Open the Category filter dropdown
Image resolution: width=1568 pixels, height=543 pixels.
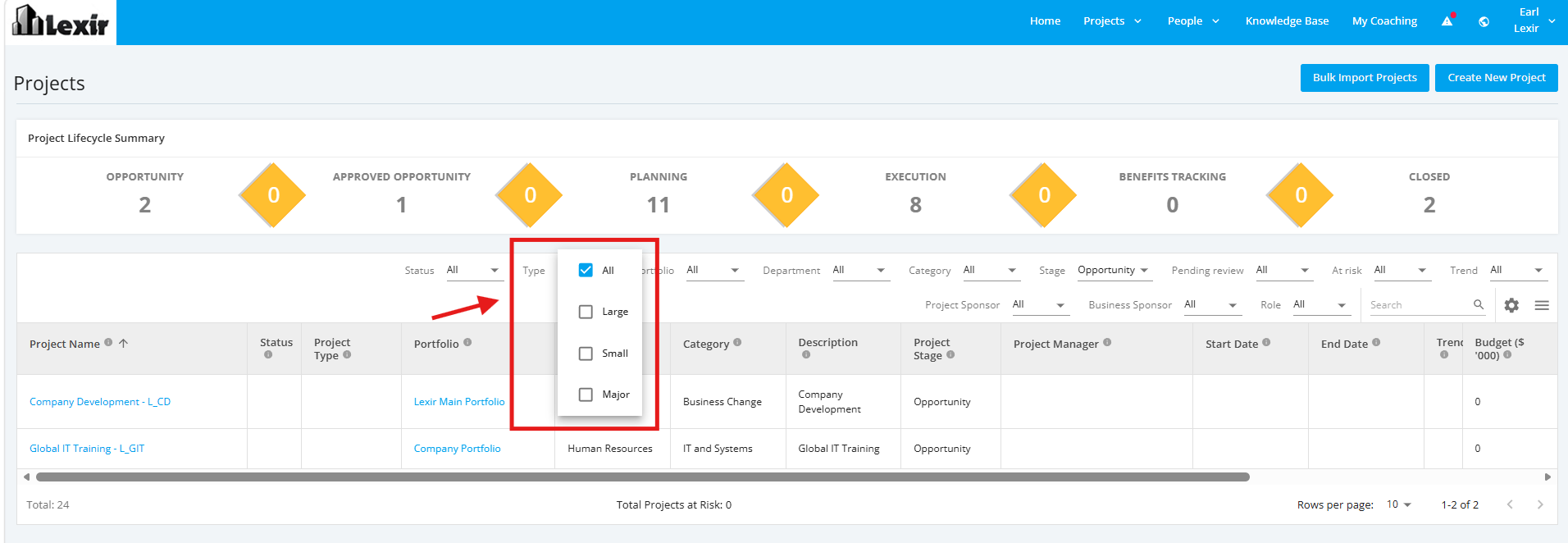coord(991,270)
